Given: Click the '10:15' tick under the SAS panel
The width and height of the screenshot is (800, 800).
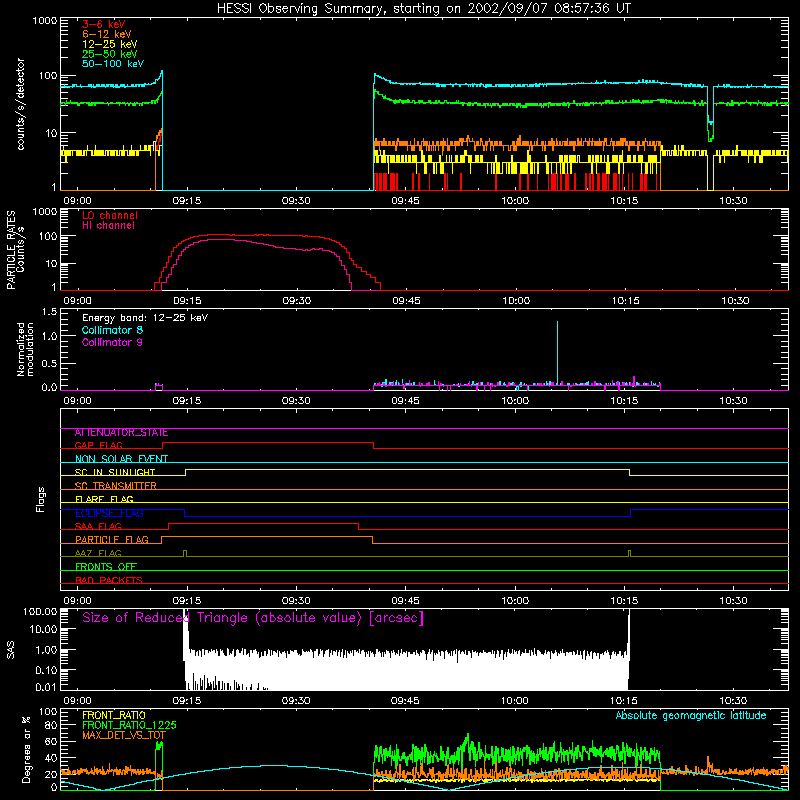Looking at the screenshot, I should (x=624, y=701).
